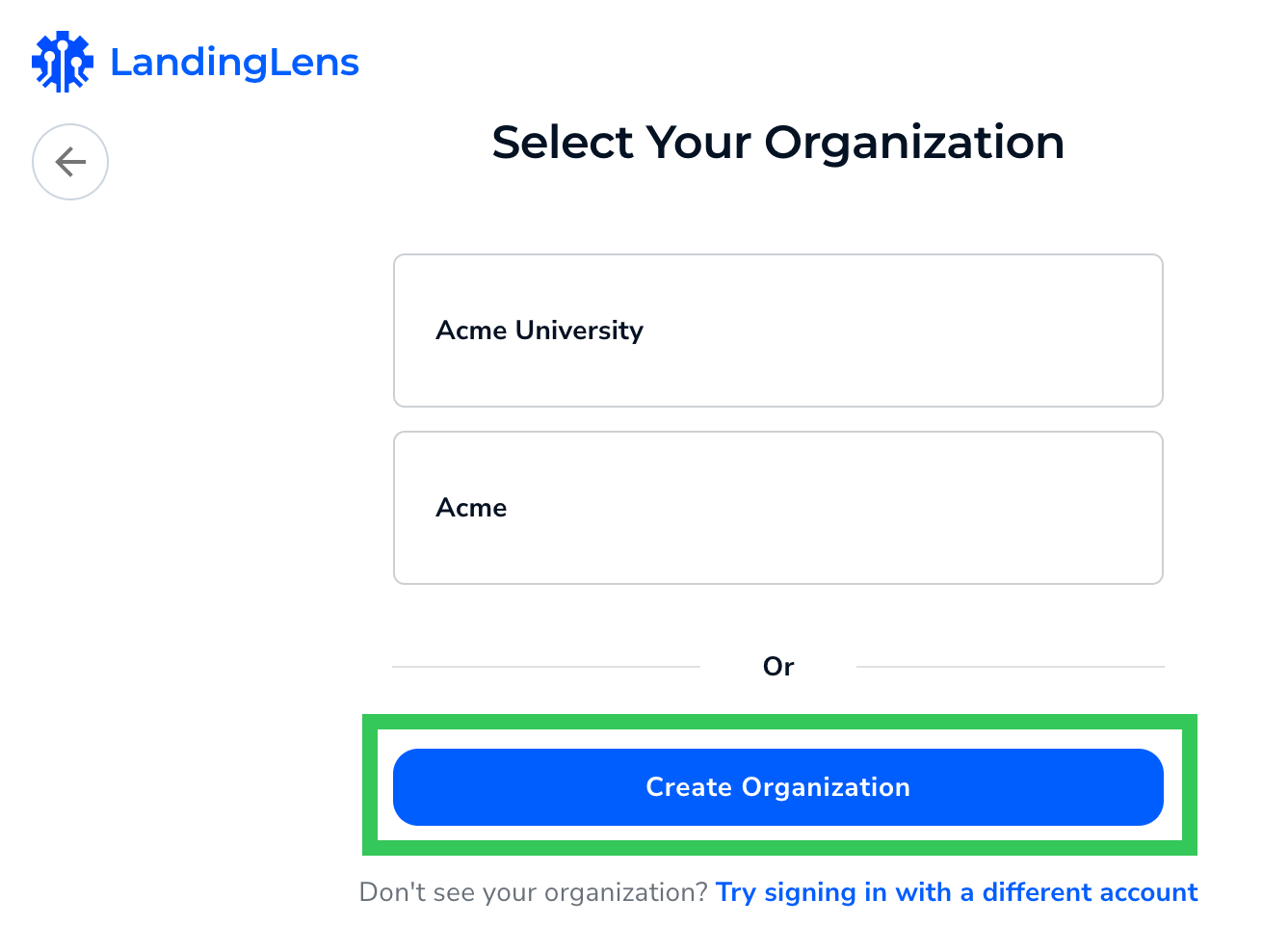Select the LandingLens wordmark text

pyautogui.click(x=234, y=62)
